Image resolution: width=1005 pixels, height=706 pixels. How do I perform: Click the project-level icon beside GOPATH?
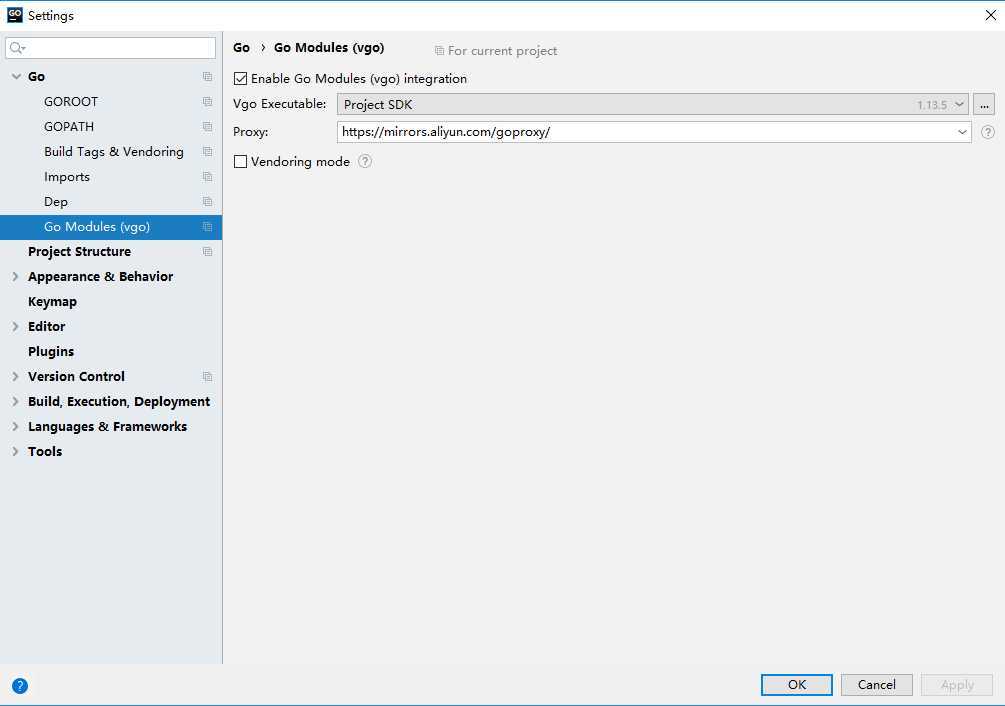pos(207,126)
